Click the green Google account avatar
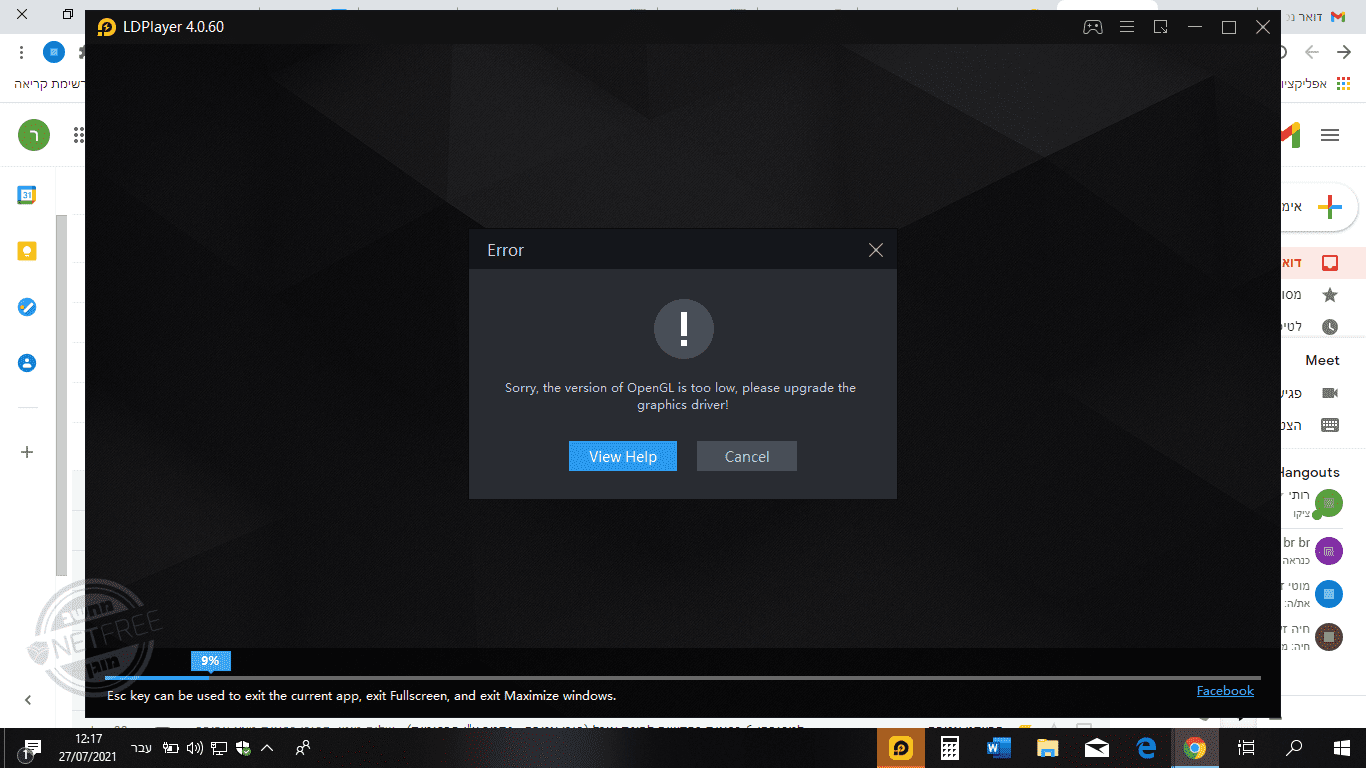This screenshot has width=1366, height=768. coord(34,135)
